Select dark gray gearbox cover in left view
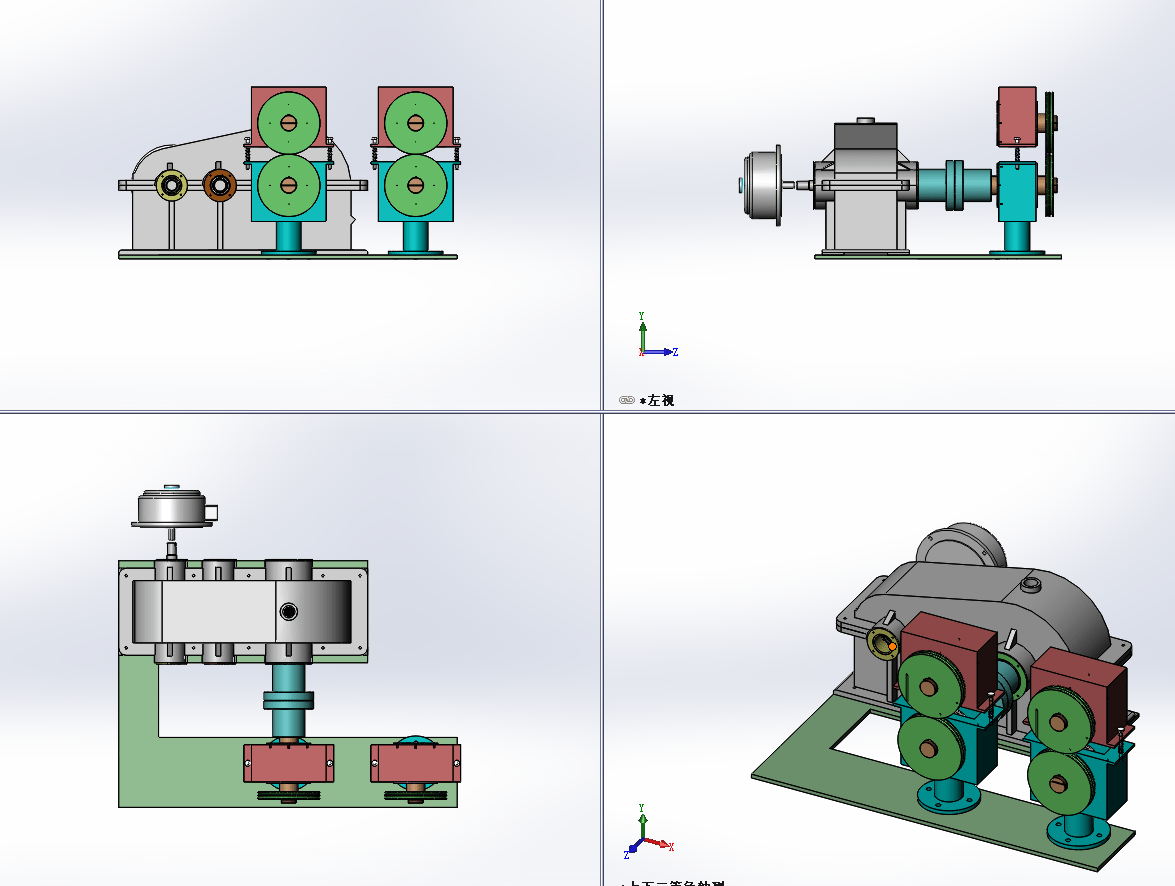Image resolution: width=1175 pixels, height=886 pixels. tap(866, 137)
